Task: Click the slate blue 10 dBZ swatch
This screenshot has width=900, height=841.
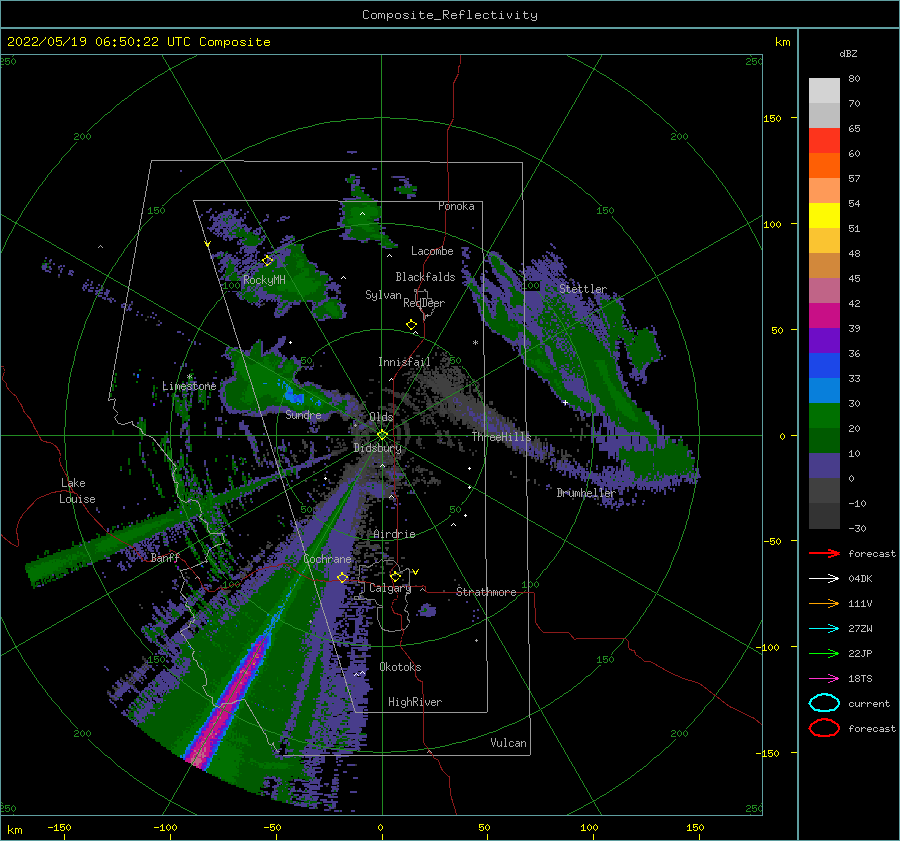Action: coord(824,466)
